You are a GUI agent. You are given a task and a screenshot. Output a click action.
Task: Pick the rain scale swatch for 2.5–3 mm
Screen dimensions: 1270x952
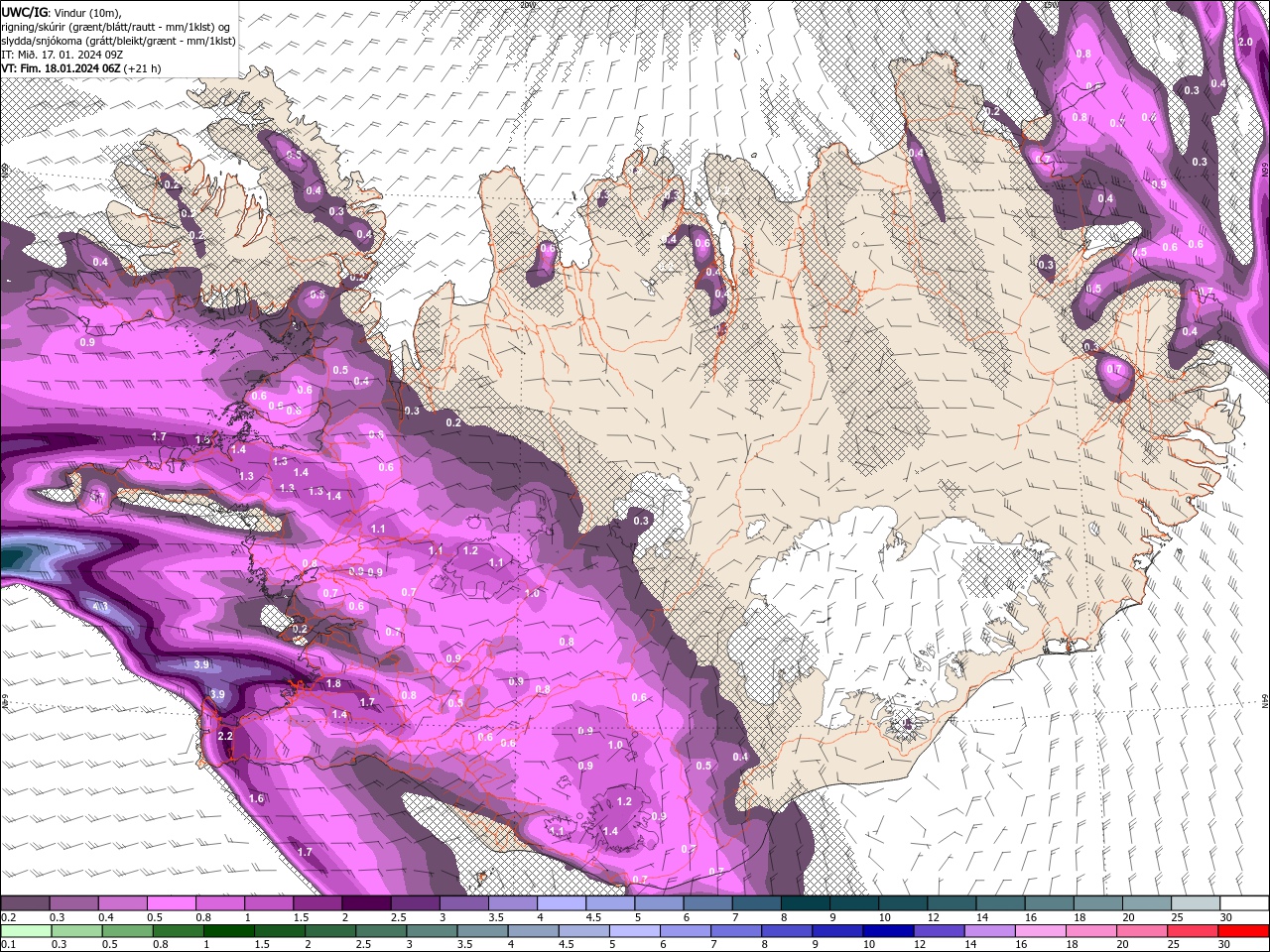pyautogui.click(x=380, y=931)
